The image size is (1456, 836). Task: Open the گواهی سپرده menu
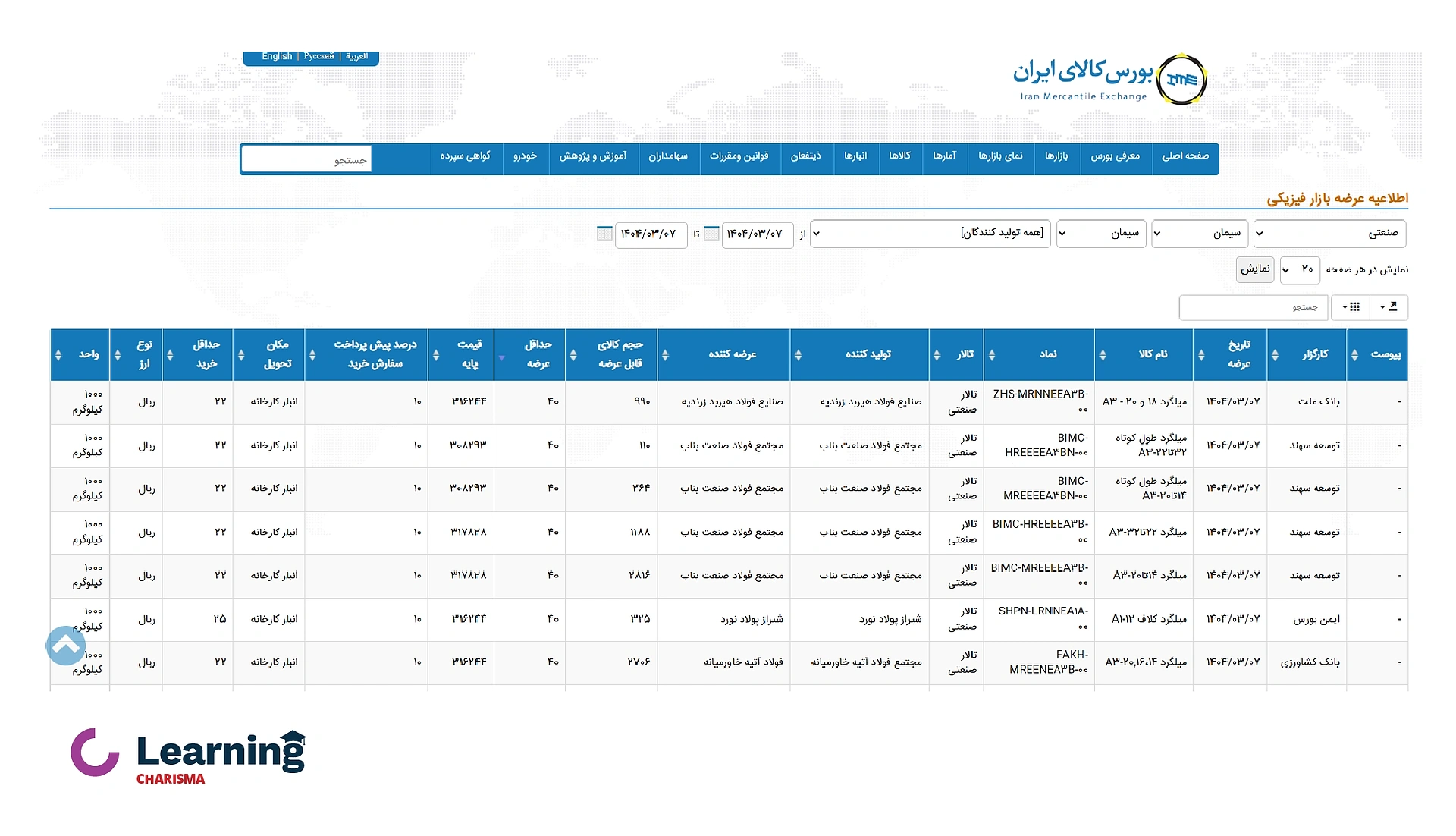(x=466, y=156)
